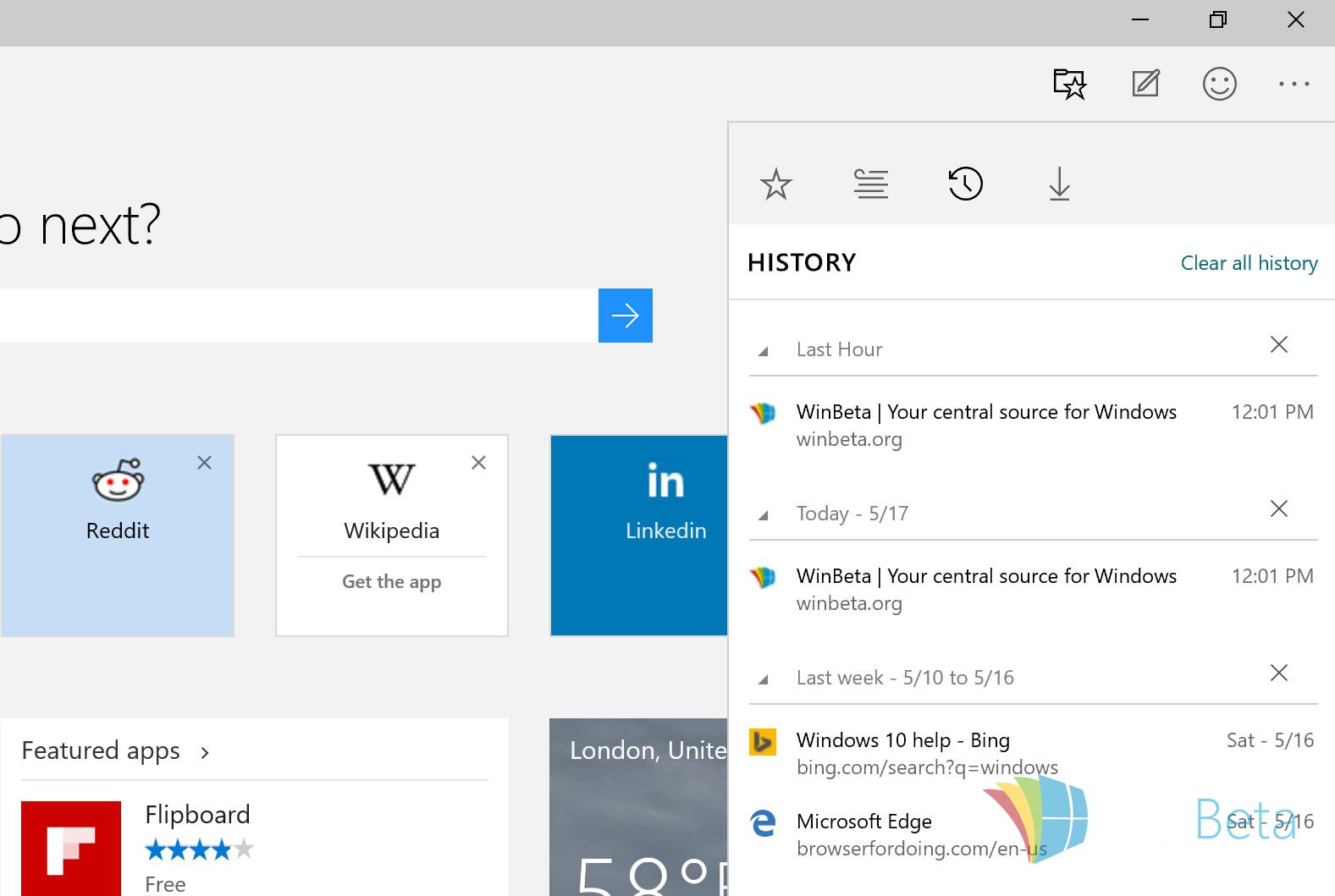1335x896 pixels.
Task: Open the Flipboard app icon
Action: tap(71, 849)
